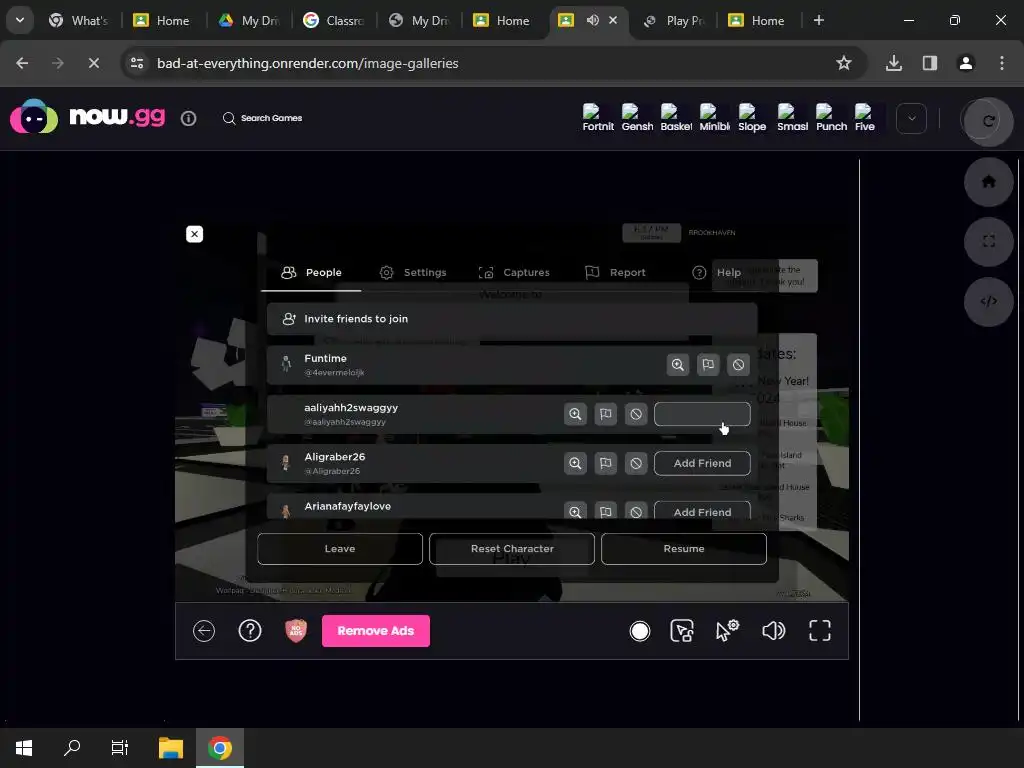Screen dimensions: 1024x768
Task: Click the home icon in right sidebar
Action: coord(988,182)
